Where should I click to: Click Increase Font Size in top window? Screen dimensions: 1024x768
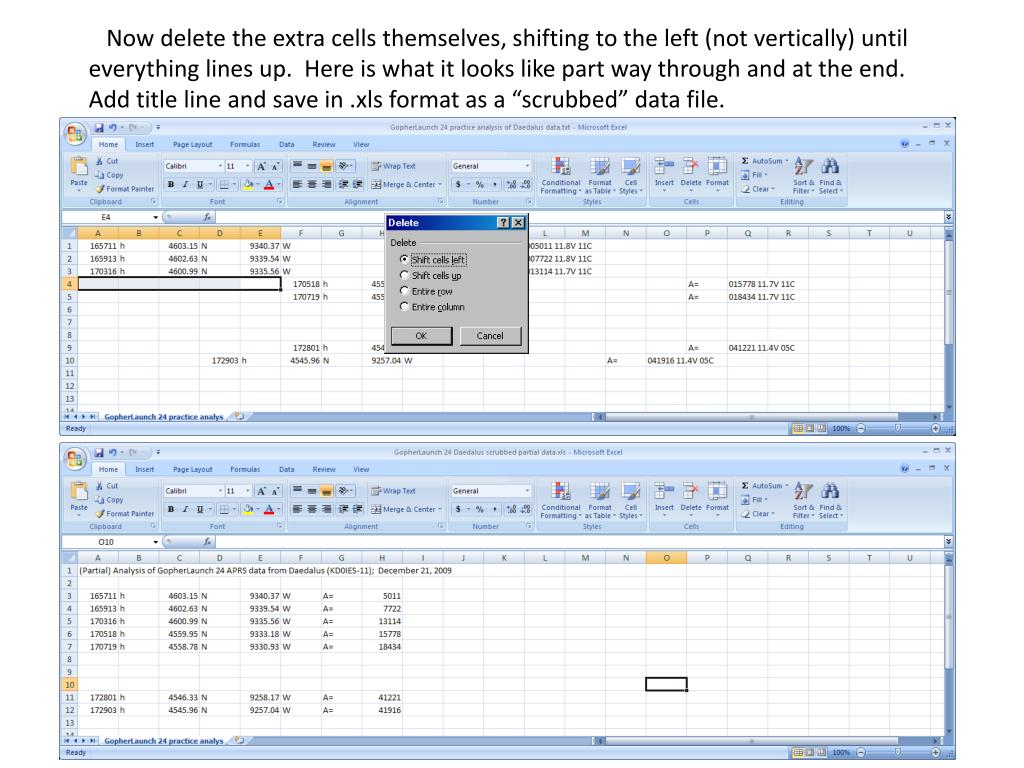261,167
